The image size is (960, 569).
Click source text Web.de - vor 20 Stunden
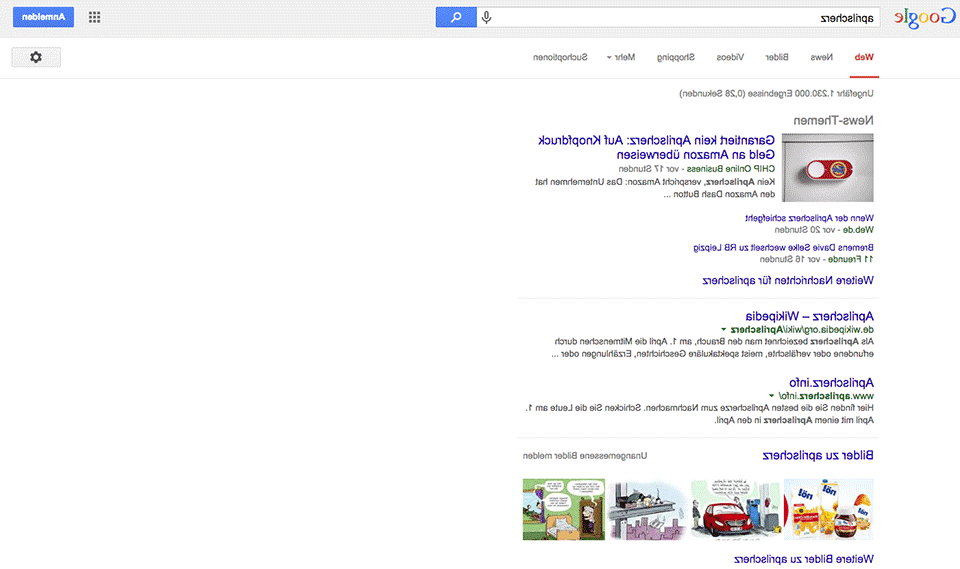[824, 230]
